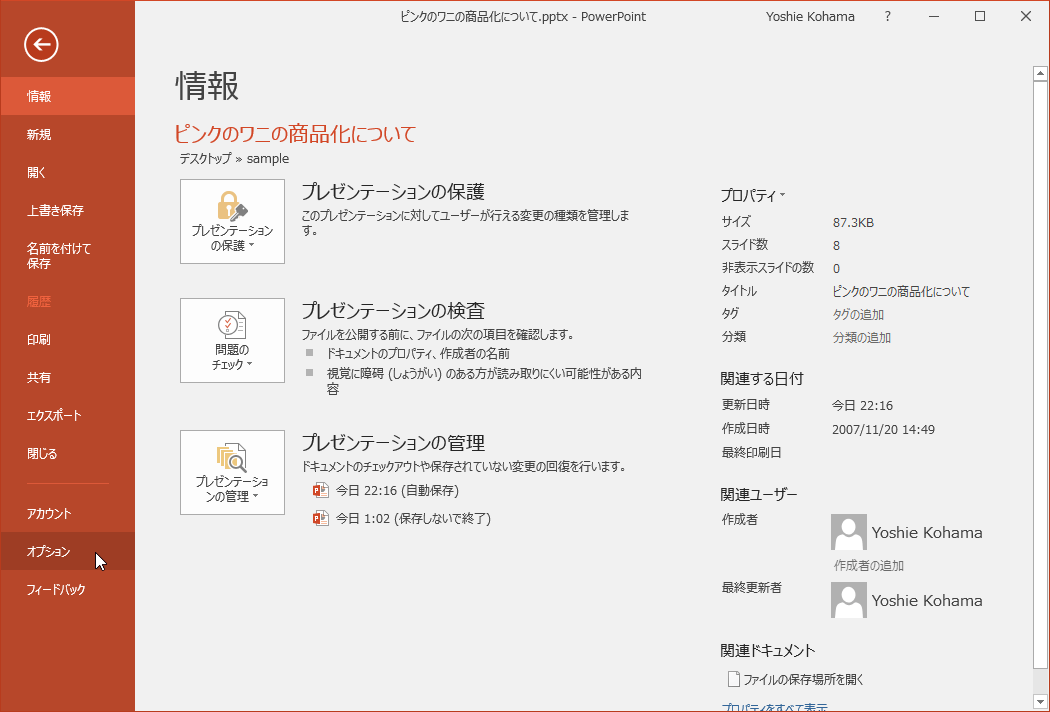Choose 上書き保存 from the sidebar

point(68,210)
